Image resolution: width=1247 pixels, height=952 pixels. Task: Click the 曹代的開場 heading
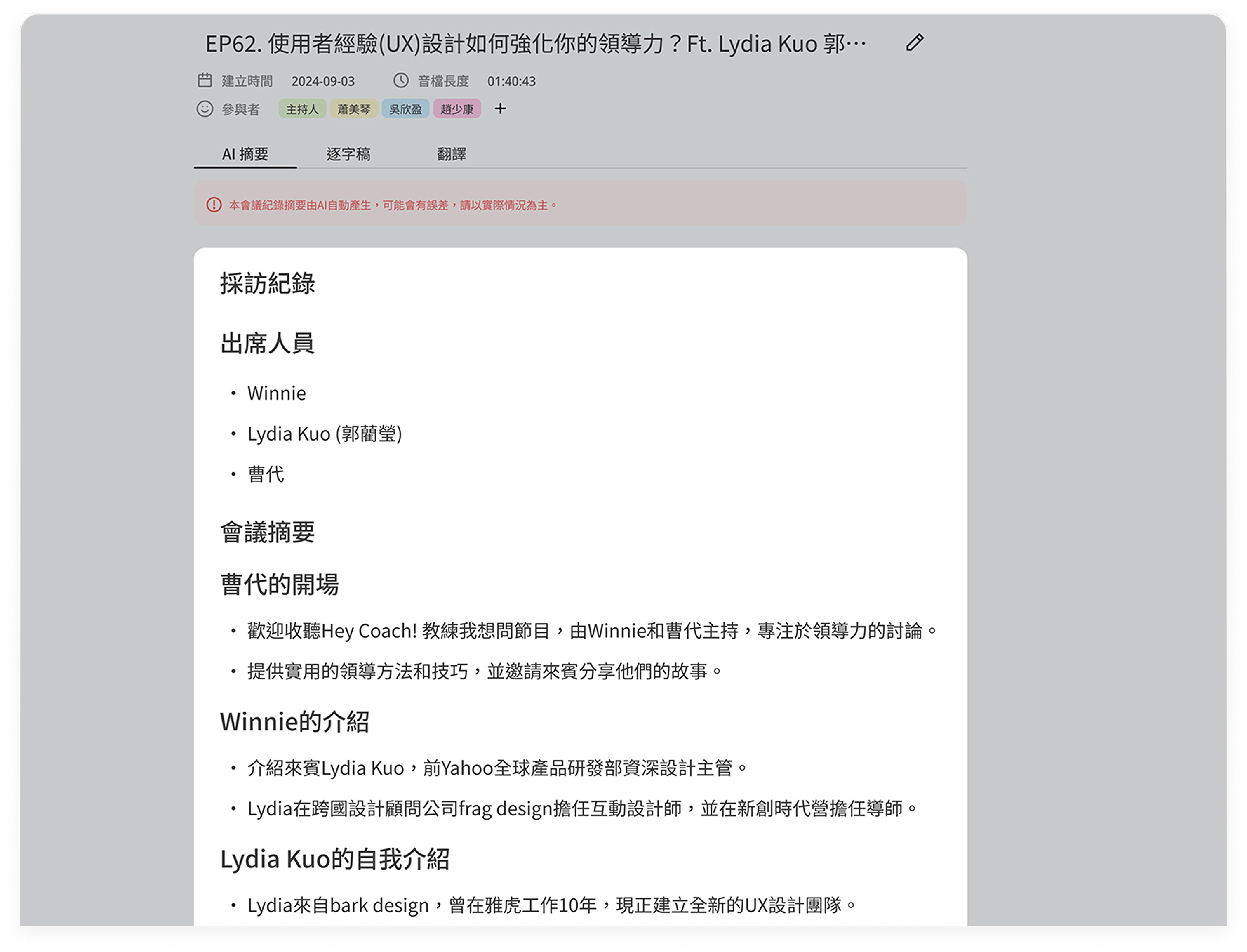279,584
